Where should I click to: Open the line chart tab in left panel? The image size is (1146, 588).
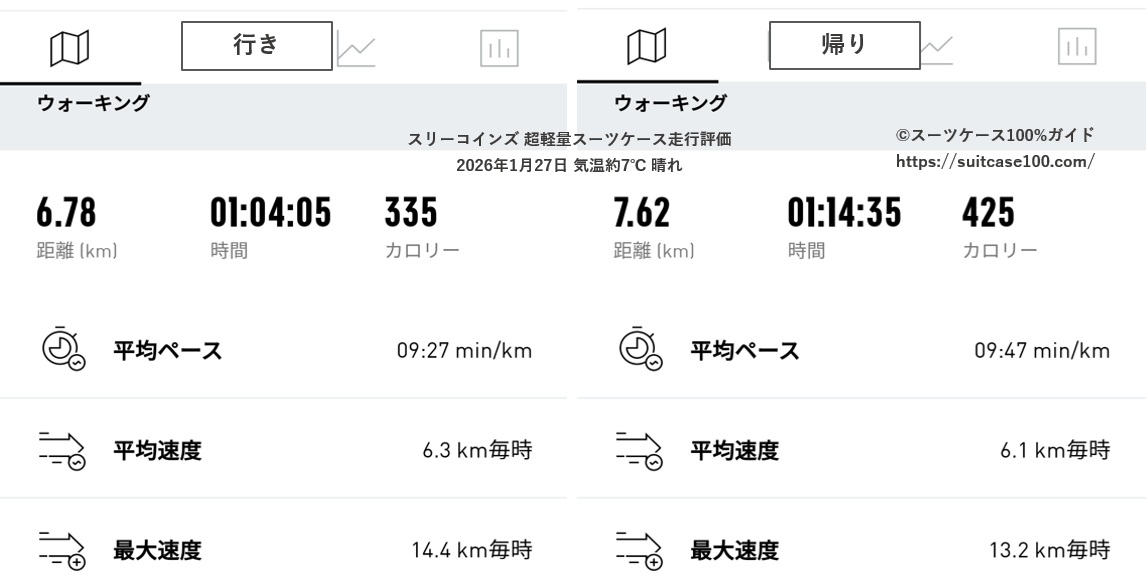tap(356, 48)
